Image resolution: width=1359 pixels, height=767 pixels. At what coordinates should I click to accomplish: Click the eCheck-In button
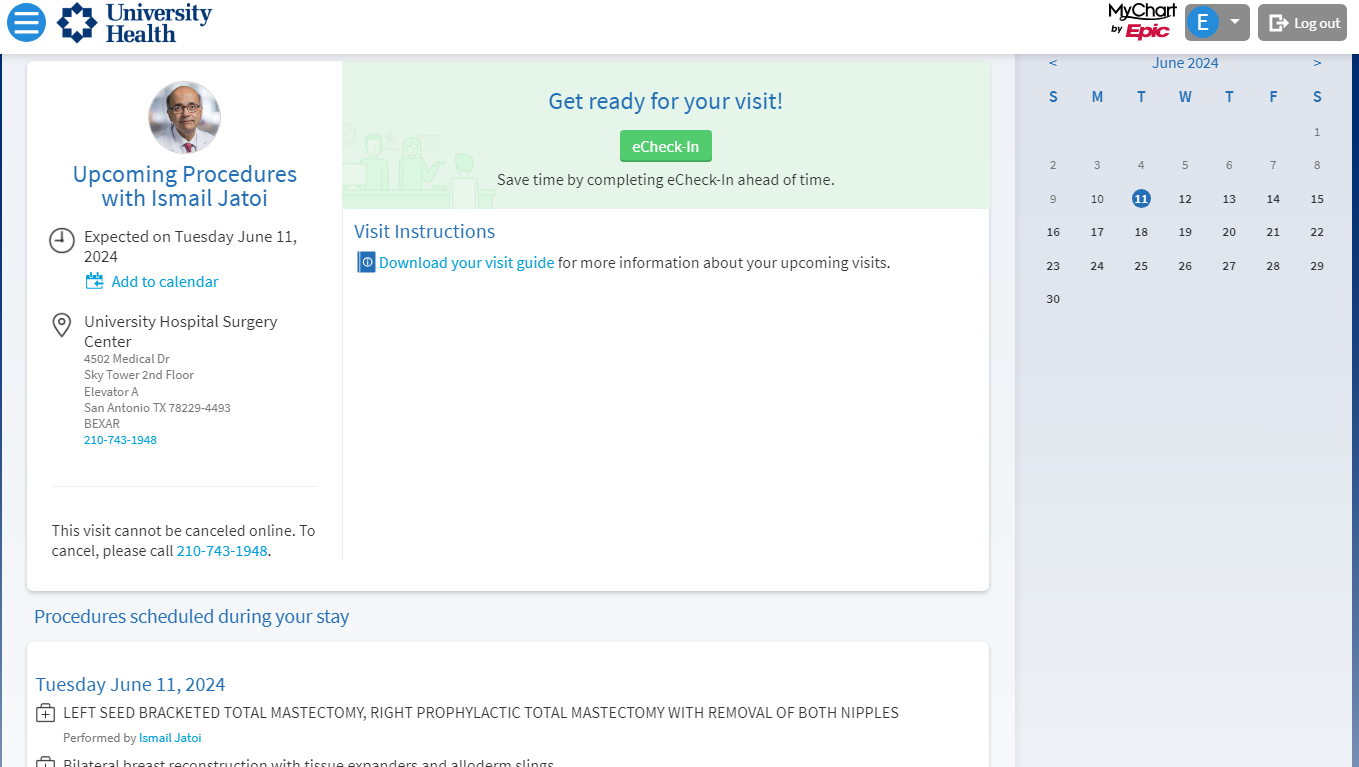(x=666, y=146)
